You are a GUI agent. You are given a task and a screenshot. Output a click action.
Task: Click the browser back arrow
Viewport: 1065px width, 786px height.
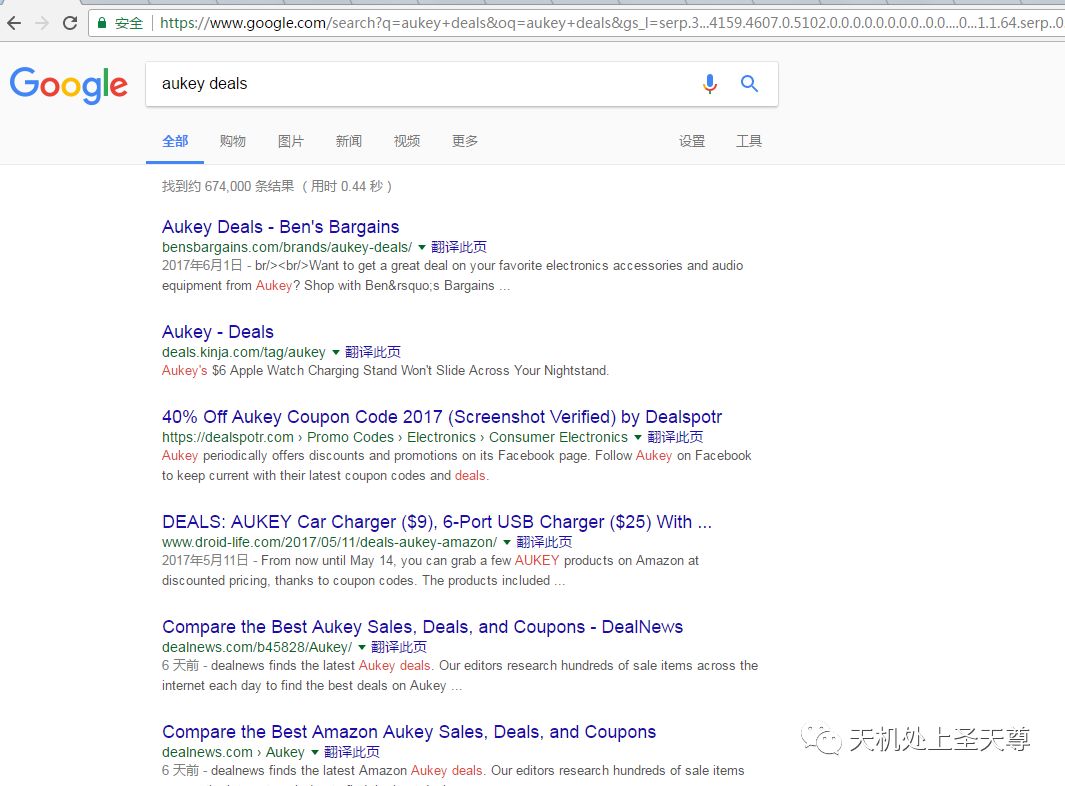click(14, 23)
